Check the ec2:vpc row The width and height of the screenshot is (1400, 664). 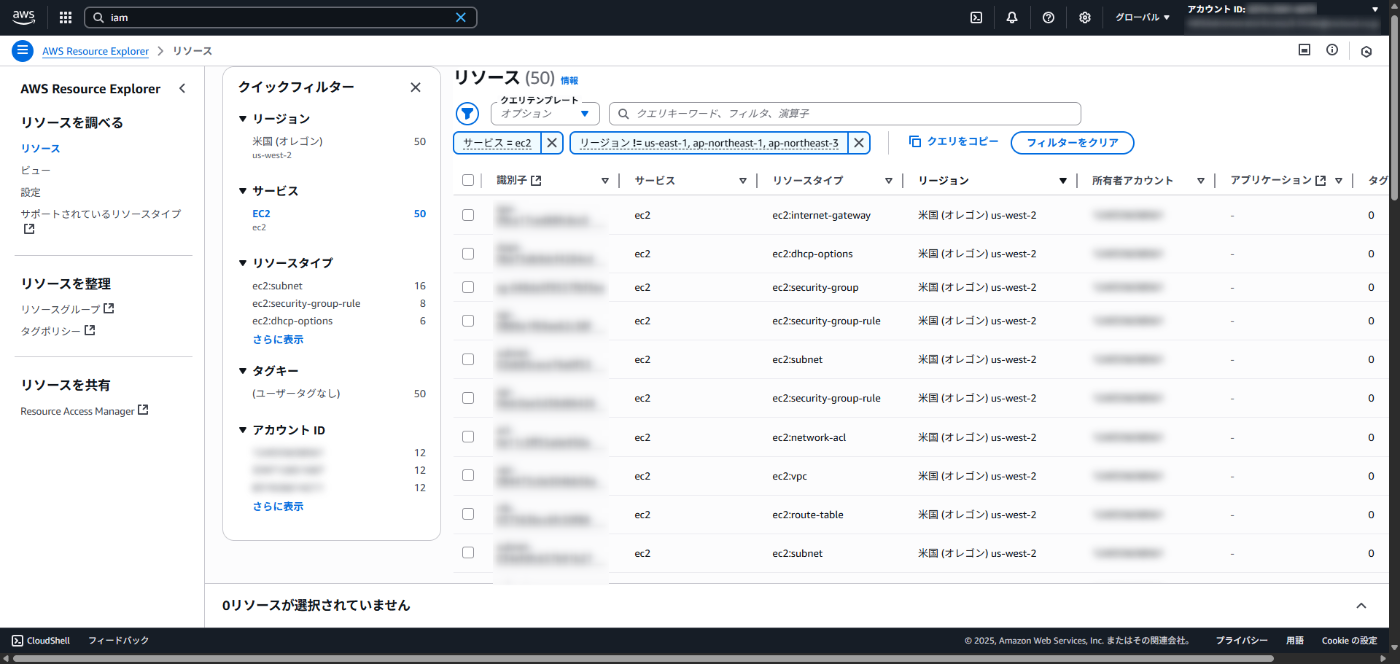[x=468, y=476]
